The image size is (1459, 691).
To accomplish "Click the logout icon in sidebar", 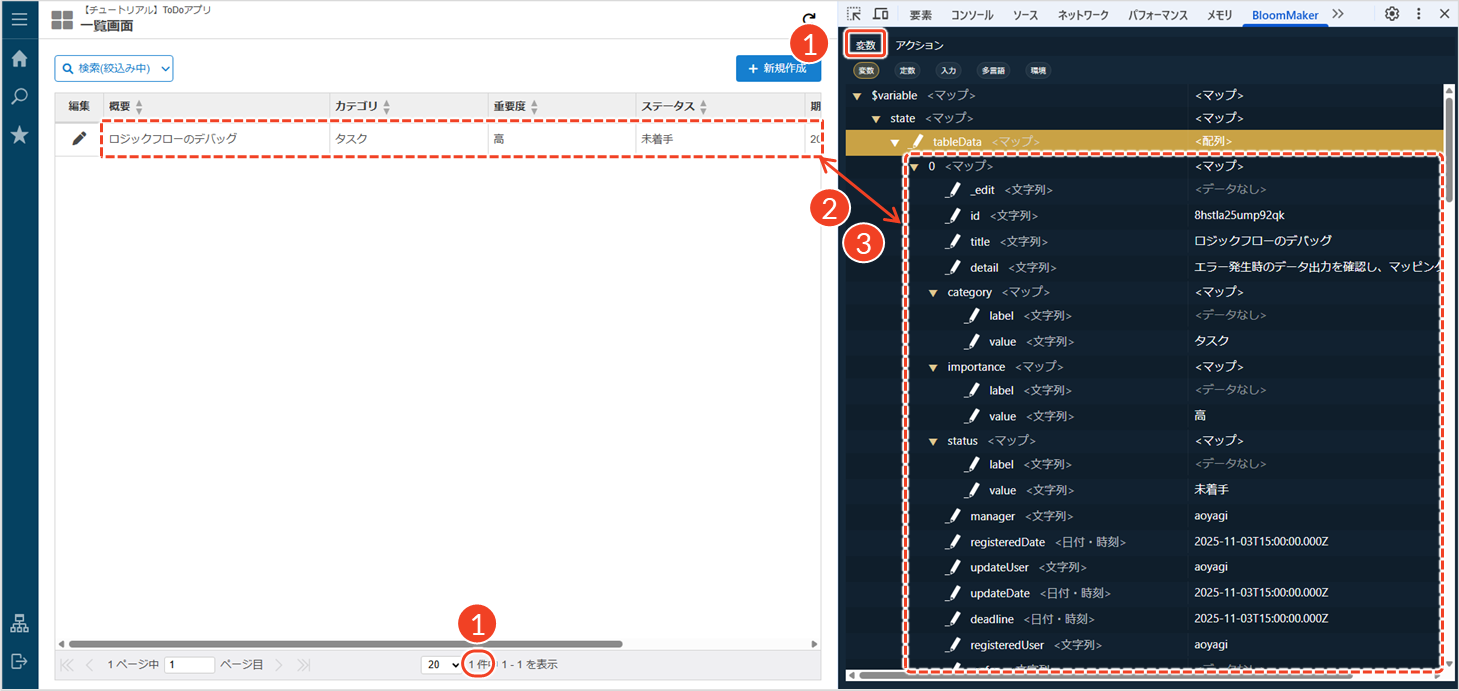I will click(19, 661).
